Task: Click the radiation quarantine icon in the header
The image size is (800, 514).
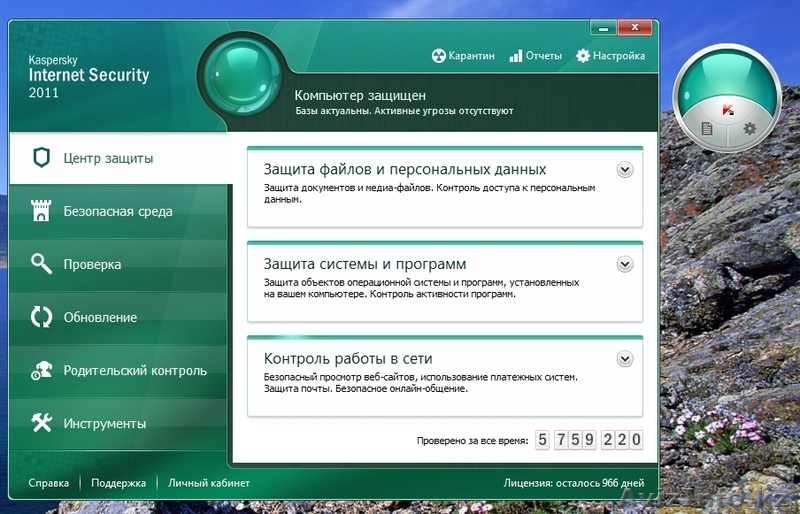Action: coord(438,56)
